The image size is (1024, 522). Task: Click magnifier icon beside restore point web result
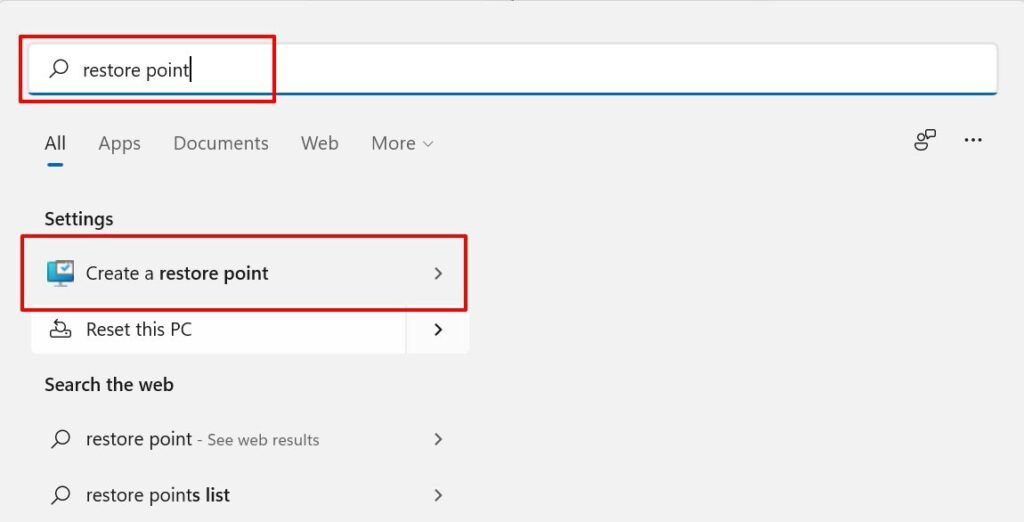(60, 439)
